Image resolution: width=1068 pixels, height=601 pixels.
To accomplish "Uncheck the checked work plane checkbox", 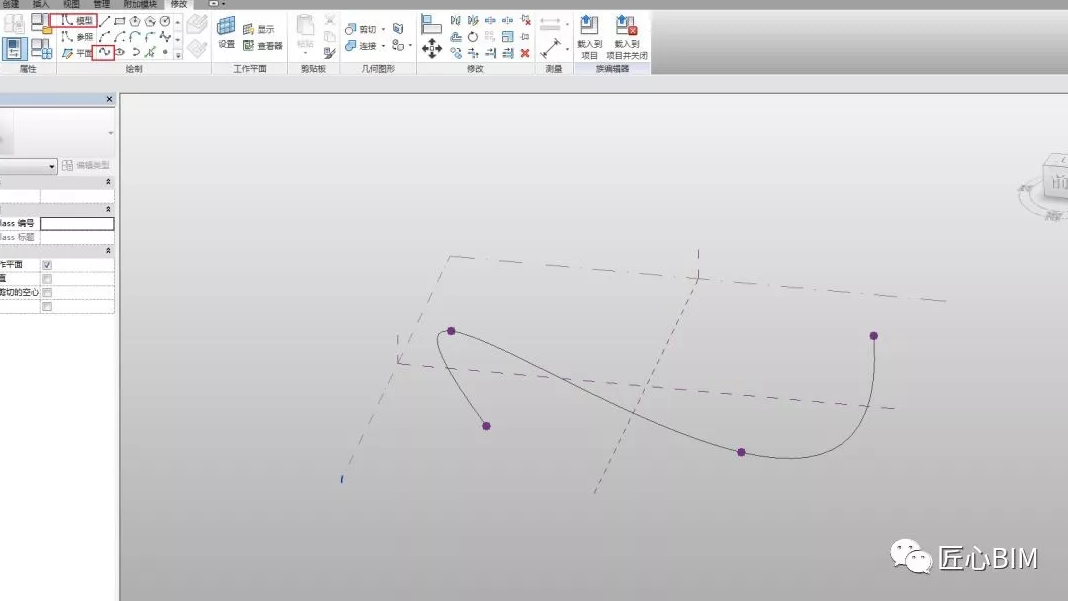I will click(x=47, y=265).
